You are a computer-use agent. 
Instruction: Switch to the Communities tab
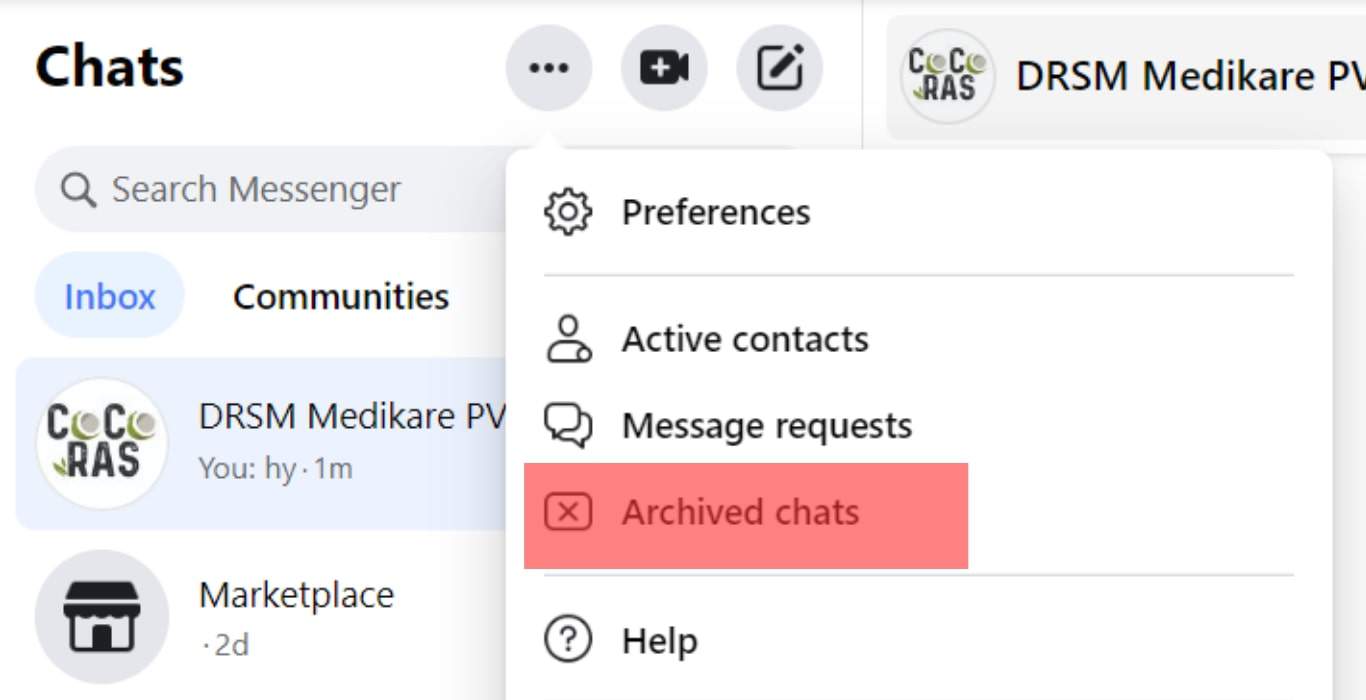tap(340, 296)
